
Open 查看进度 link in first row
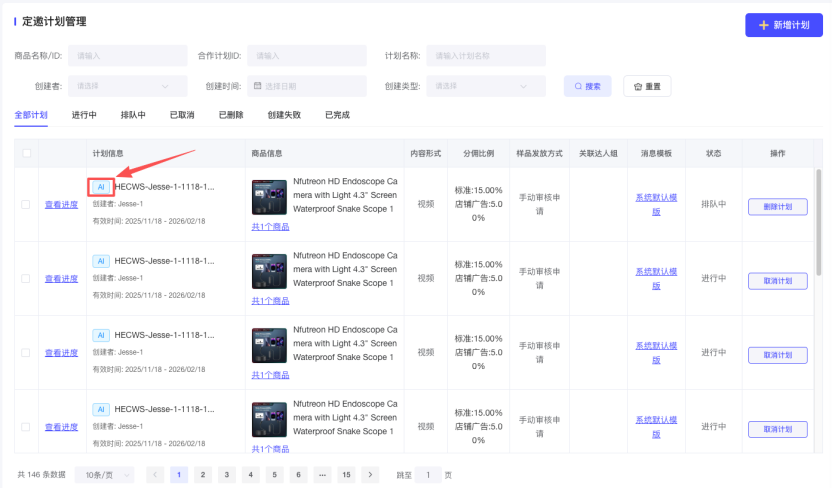point(61,205)
